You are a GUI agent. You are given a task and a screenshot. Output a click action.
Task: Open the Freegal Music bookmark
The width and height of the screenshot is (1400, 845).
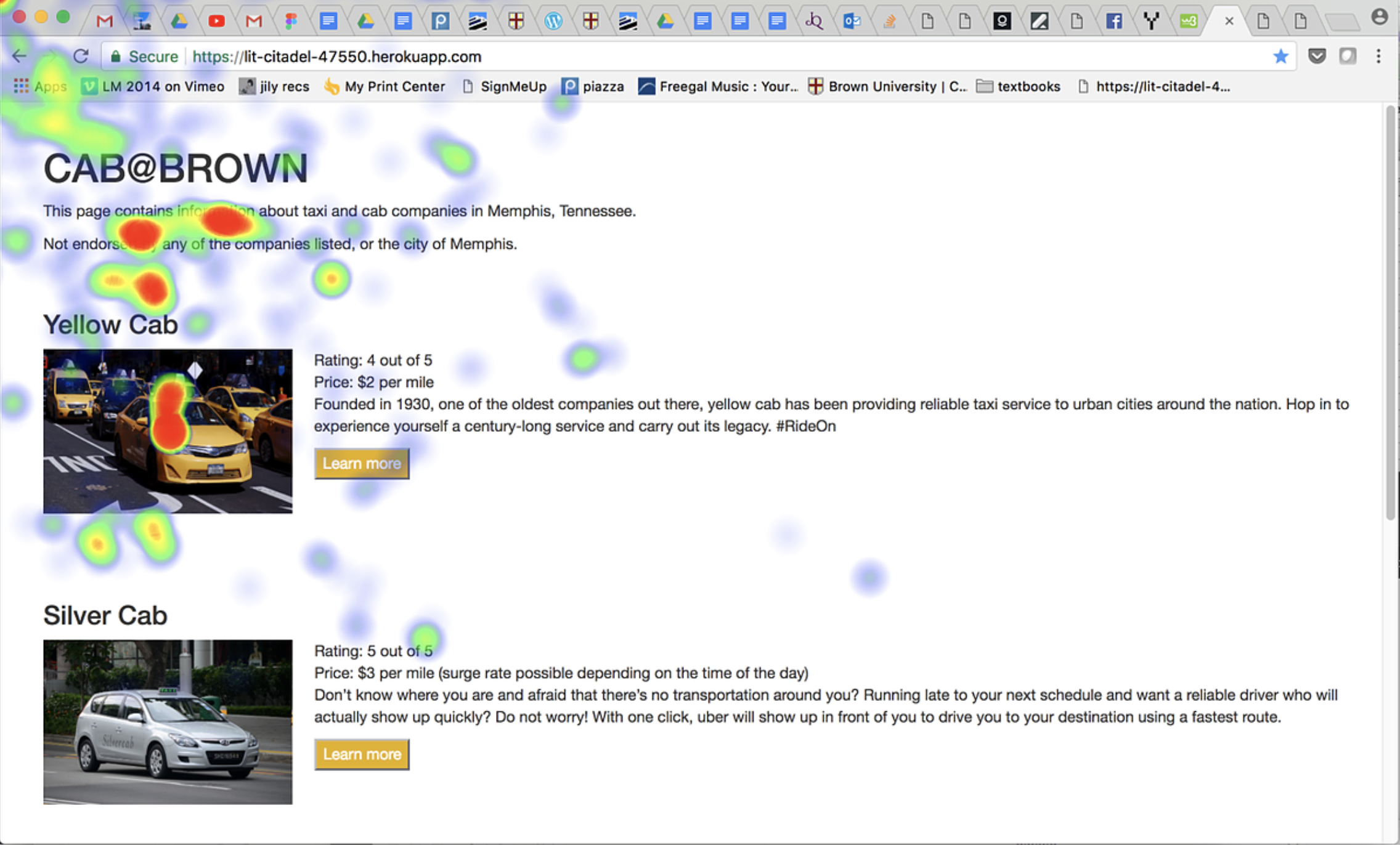click(x=718, y=86)
